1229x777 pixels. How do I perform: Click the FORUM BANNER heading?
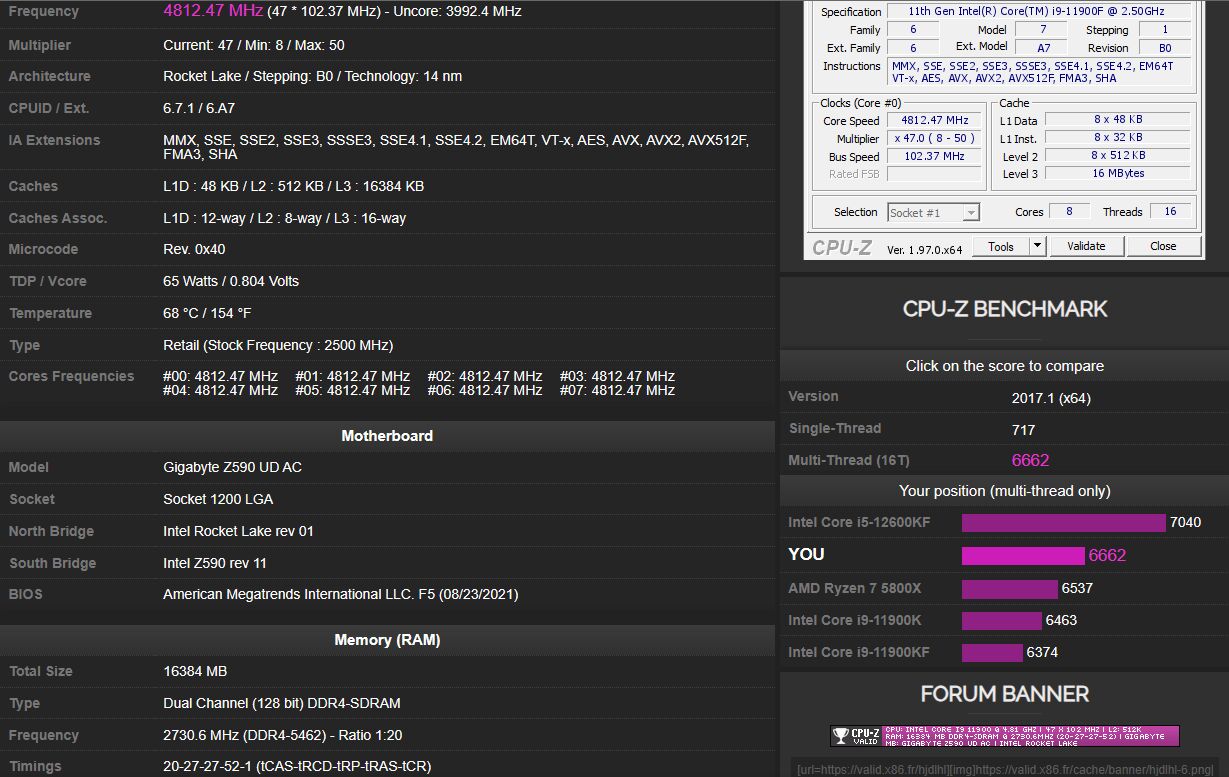tap(1004, 694)
